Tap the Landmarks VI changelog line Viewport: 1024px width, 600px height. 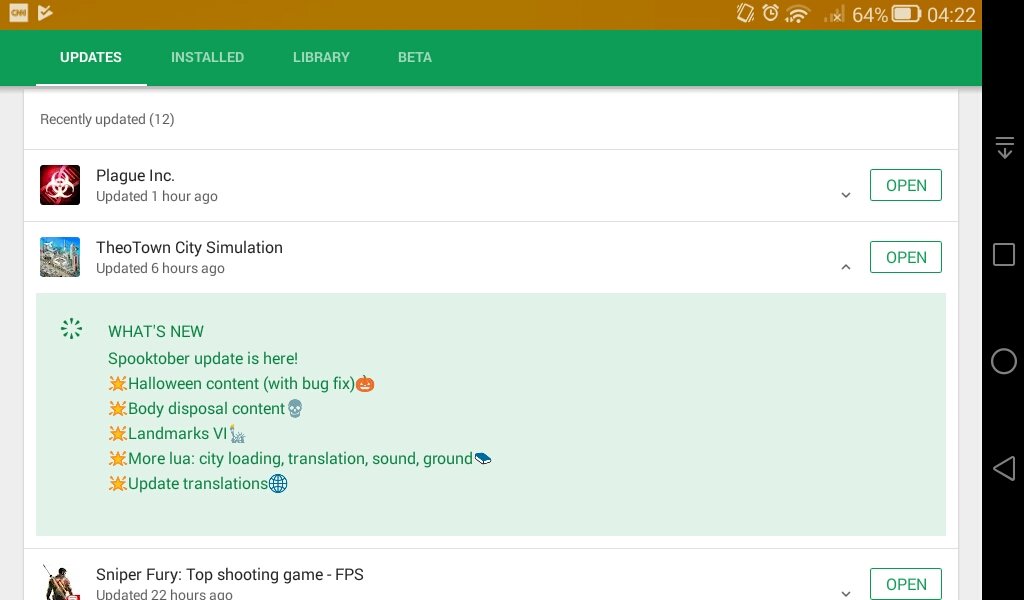point(176,434)
